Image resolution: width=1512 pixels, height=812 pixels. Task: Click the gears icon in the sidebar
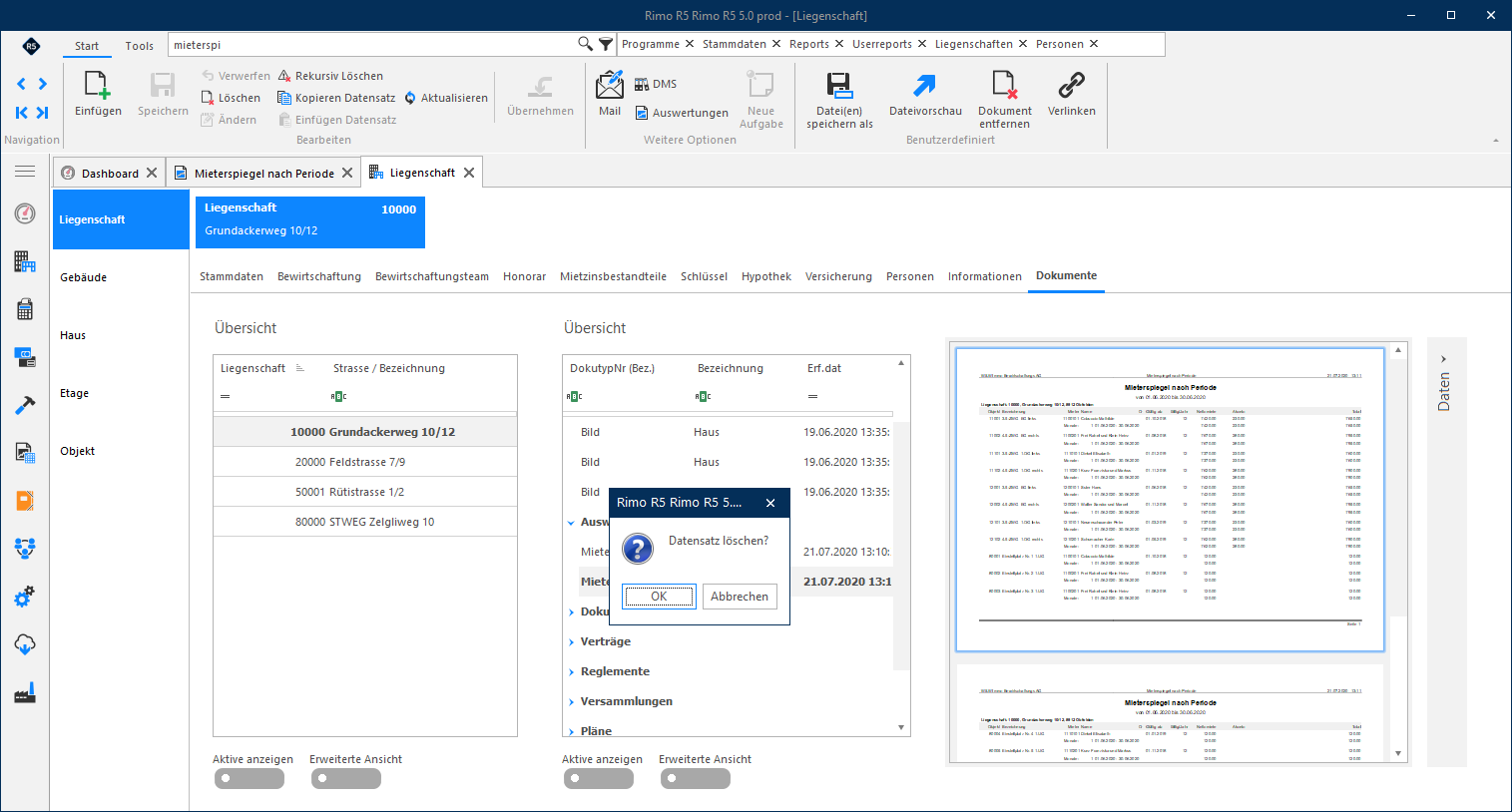click(x=25, y=597)
